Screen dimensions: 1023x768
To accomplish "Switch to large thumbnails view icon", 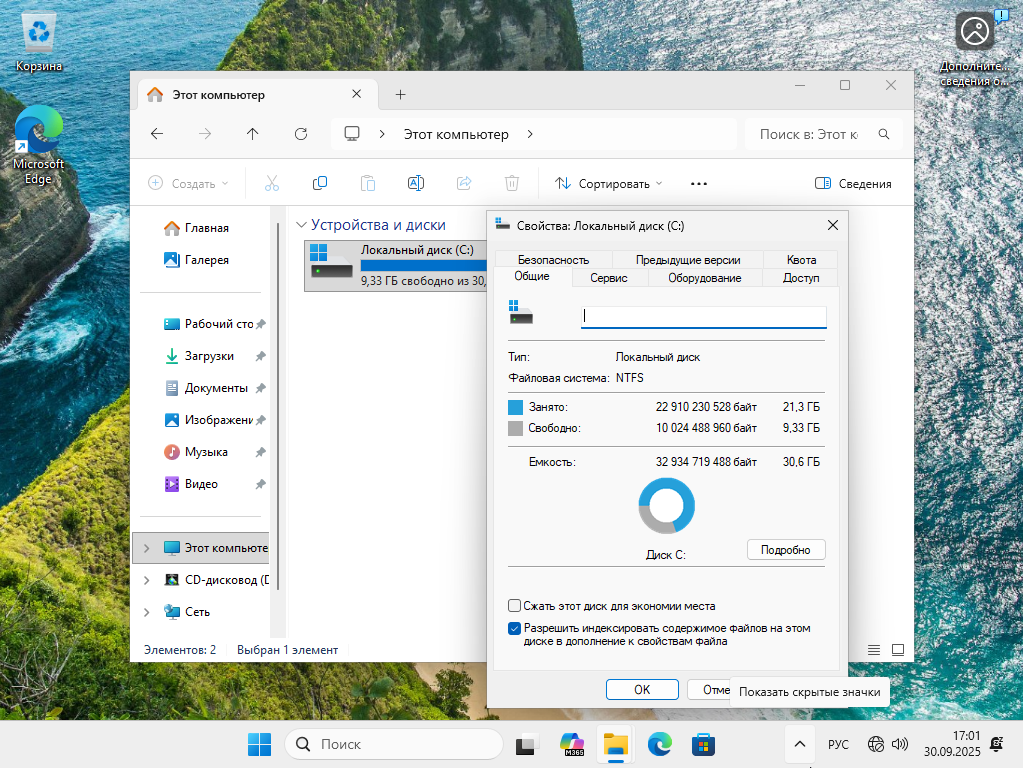I will 898,650.
